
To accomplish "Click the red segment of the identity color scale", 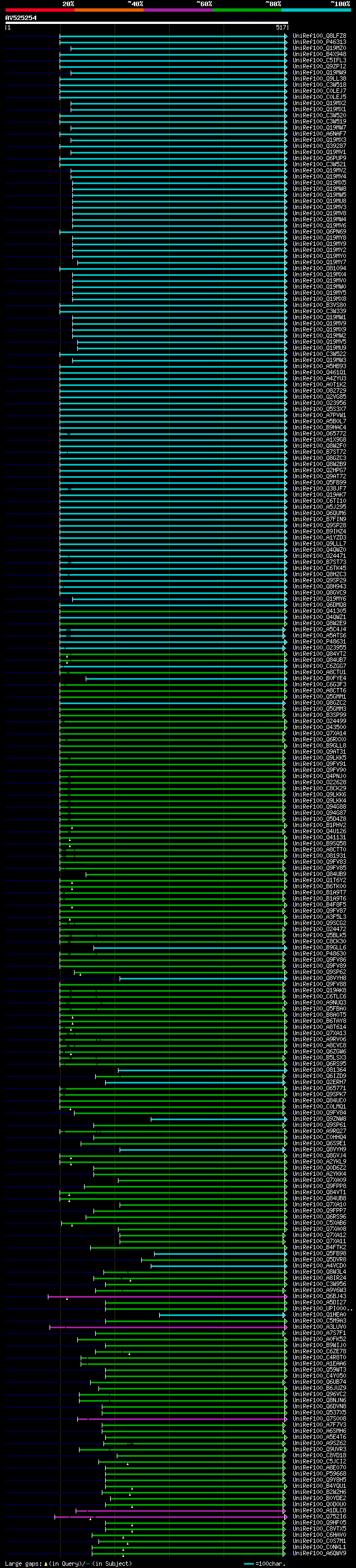I will (39, 10).
